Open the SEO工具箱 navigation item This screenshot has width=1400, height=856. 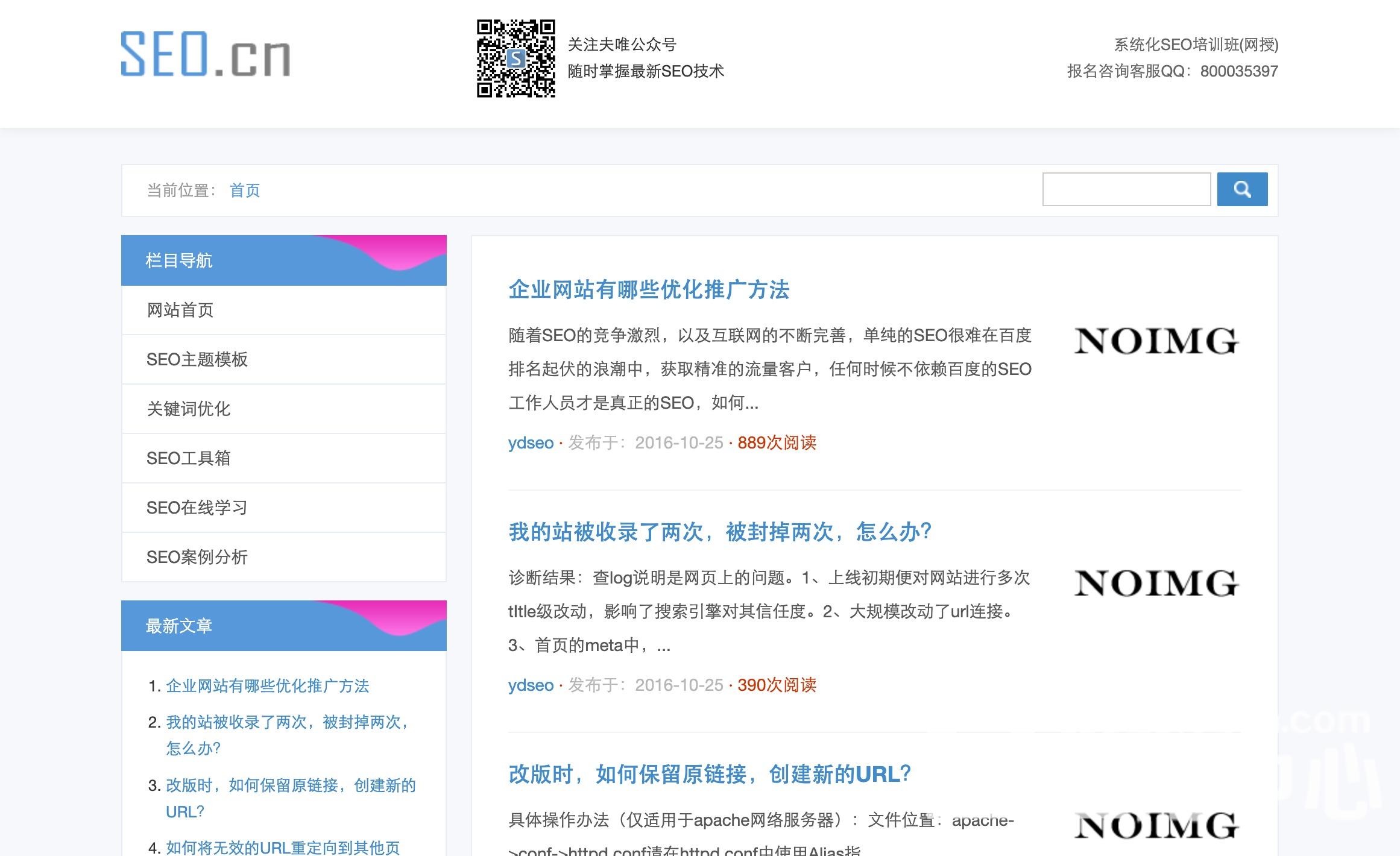[x=189, y=458]
